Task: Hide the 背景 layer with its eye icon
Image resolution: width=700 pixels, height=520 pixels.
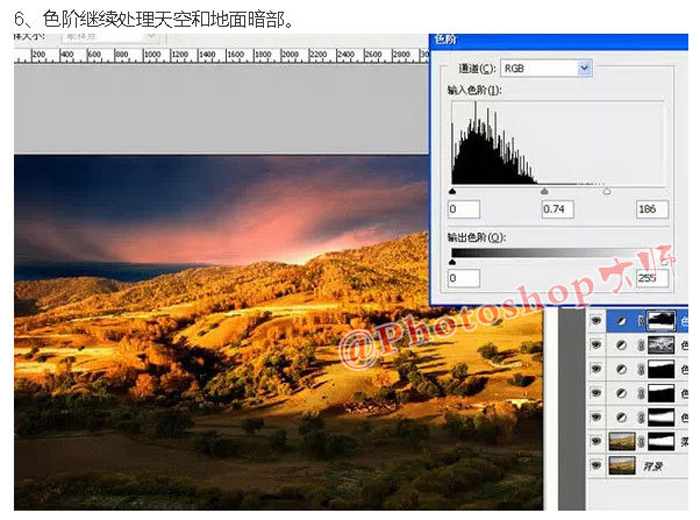Action: point(597,465)
